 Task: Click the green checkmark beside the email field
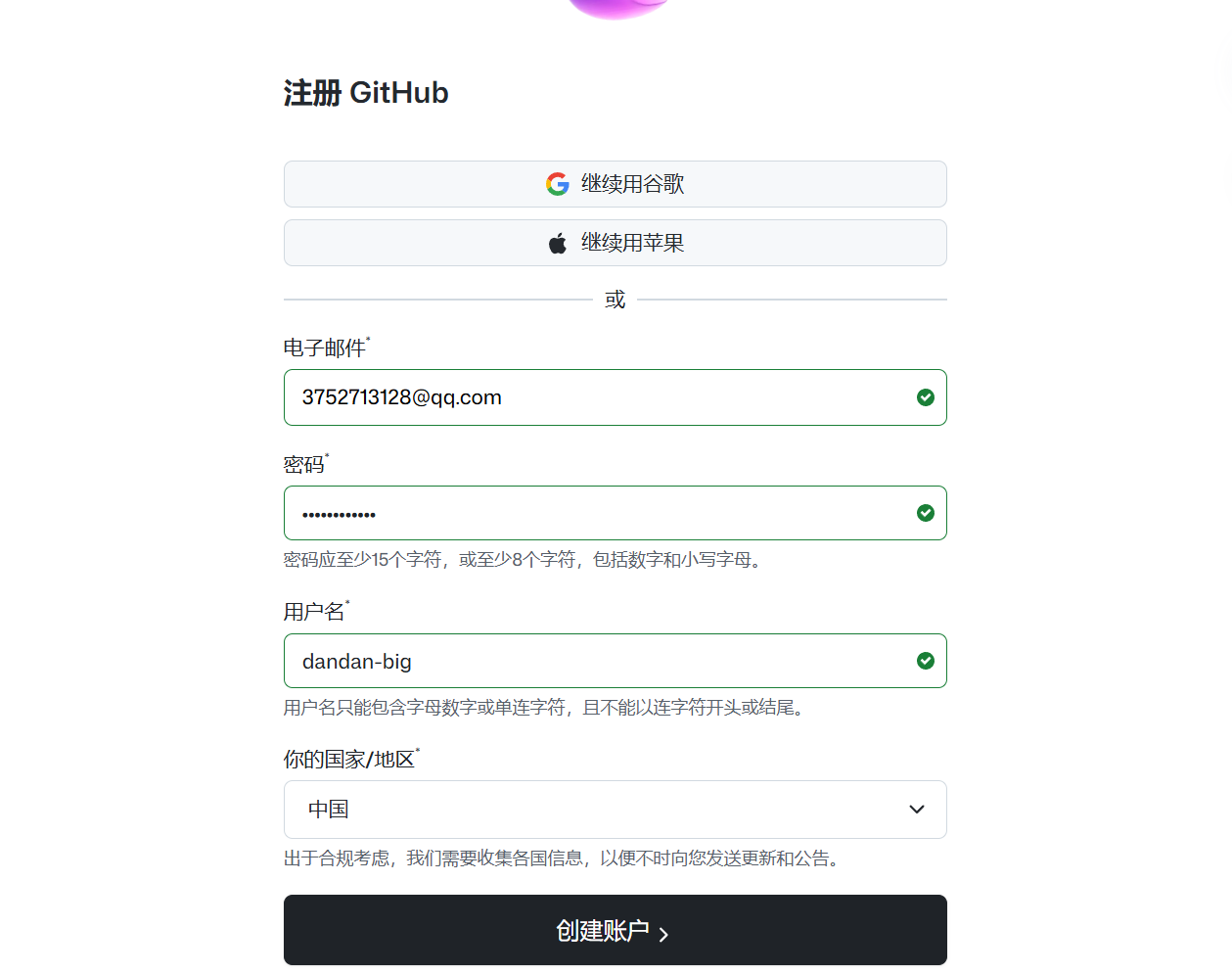pos(926,397)
